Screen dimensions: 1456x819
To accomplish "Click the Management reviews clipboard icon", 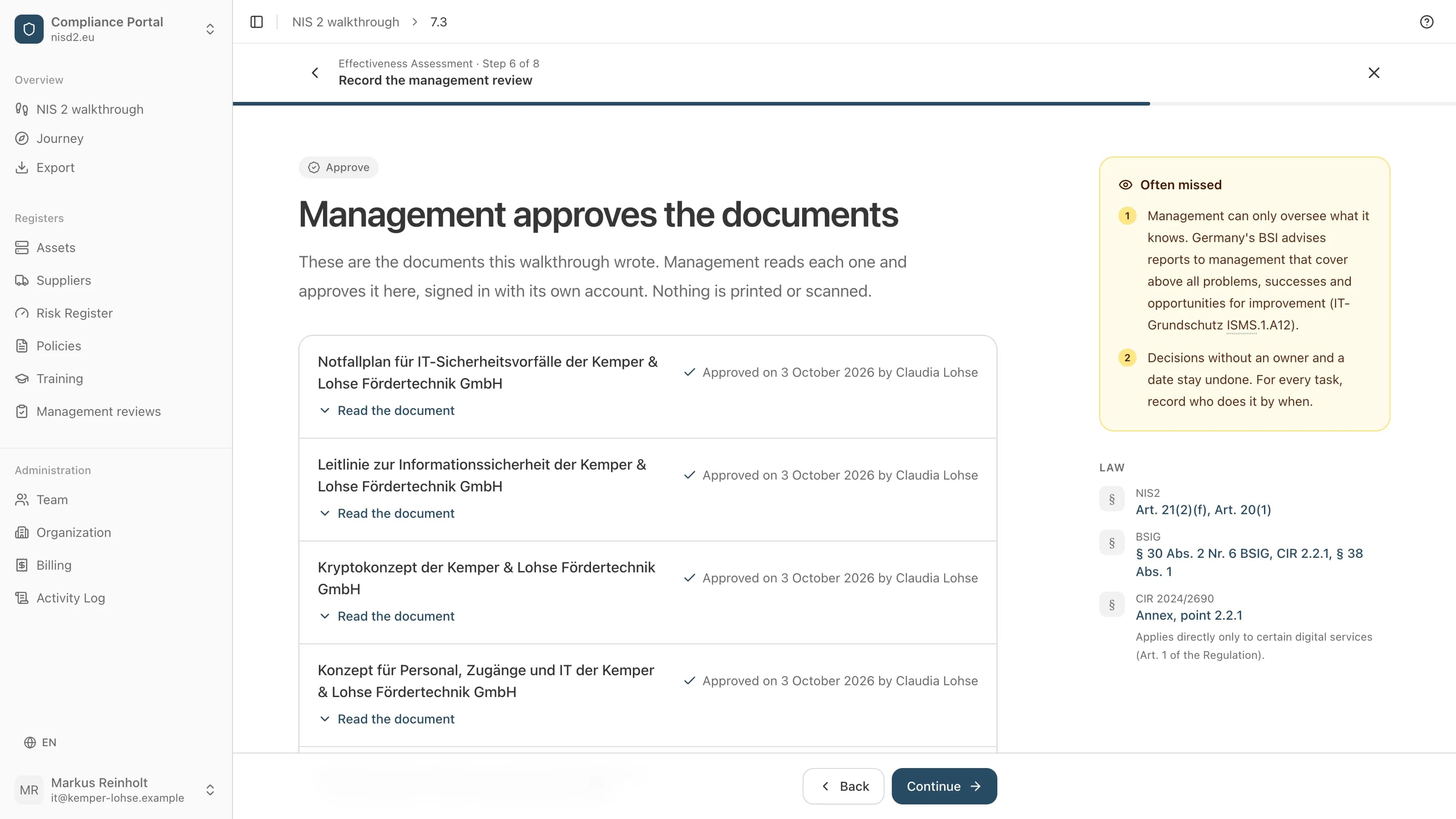I will tap(21, 411).
